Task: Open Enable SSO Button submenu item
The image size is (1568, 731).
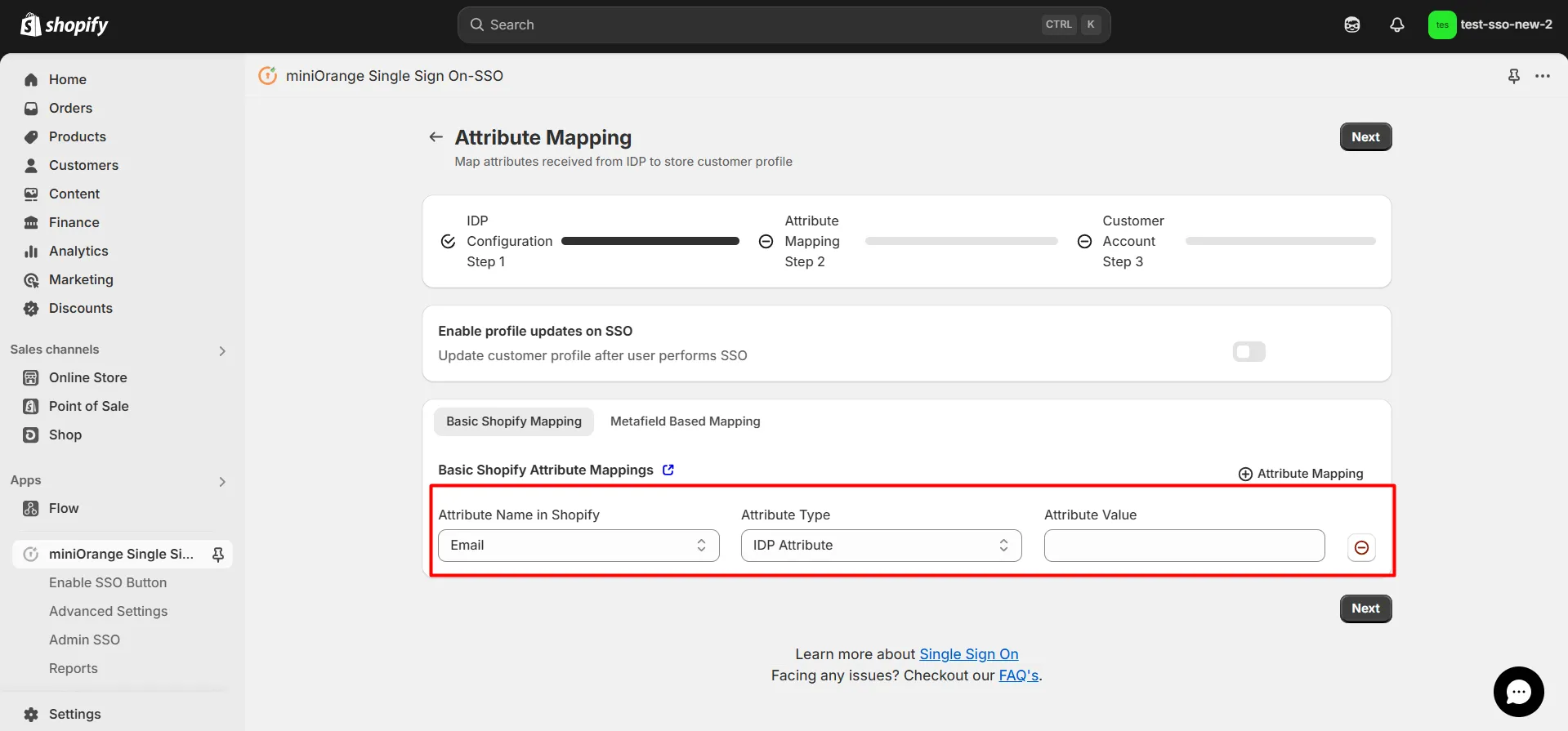Action: point(108,582)
